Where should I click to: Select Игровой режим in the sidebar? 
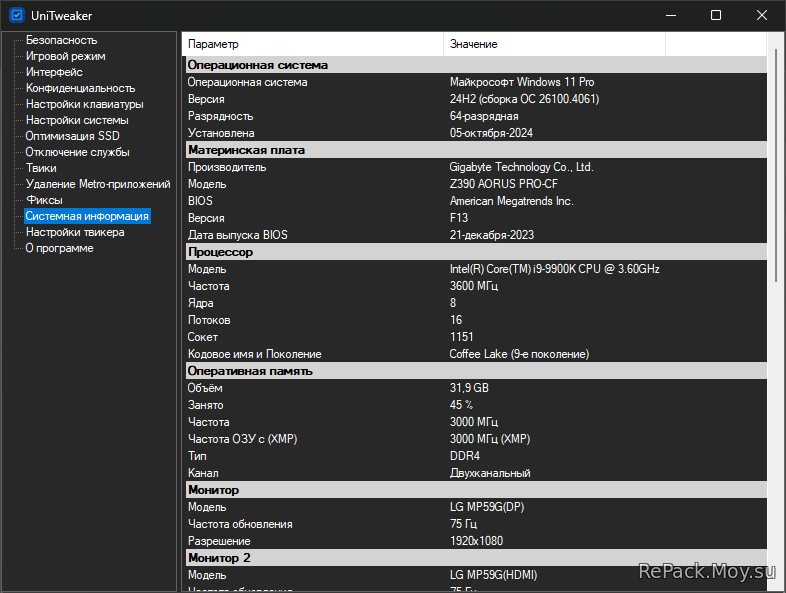coord(65,56)
